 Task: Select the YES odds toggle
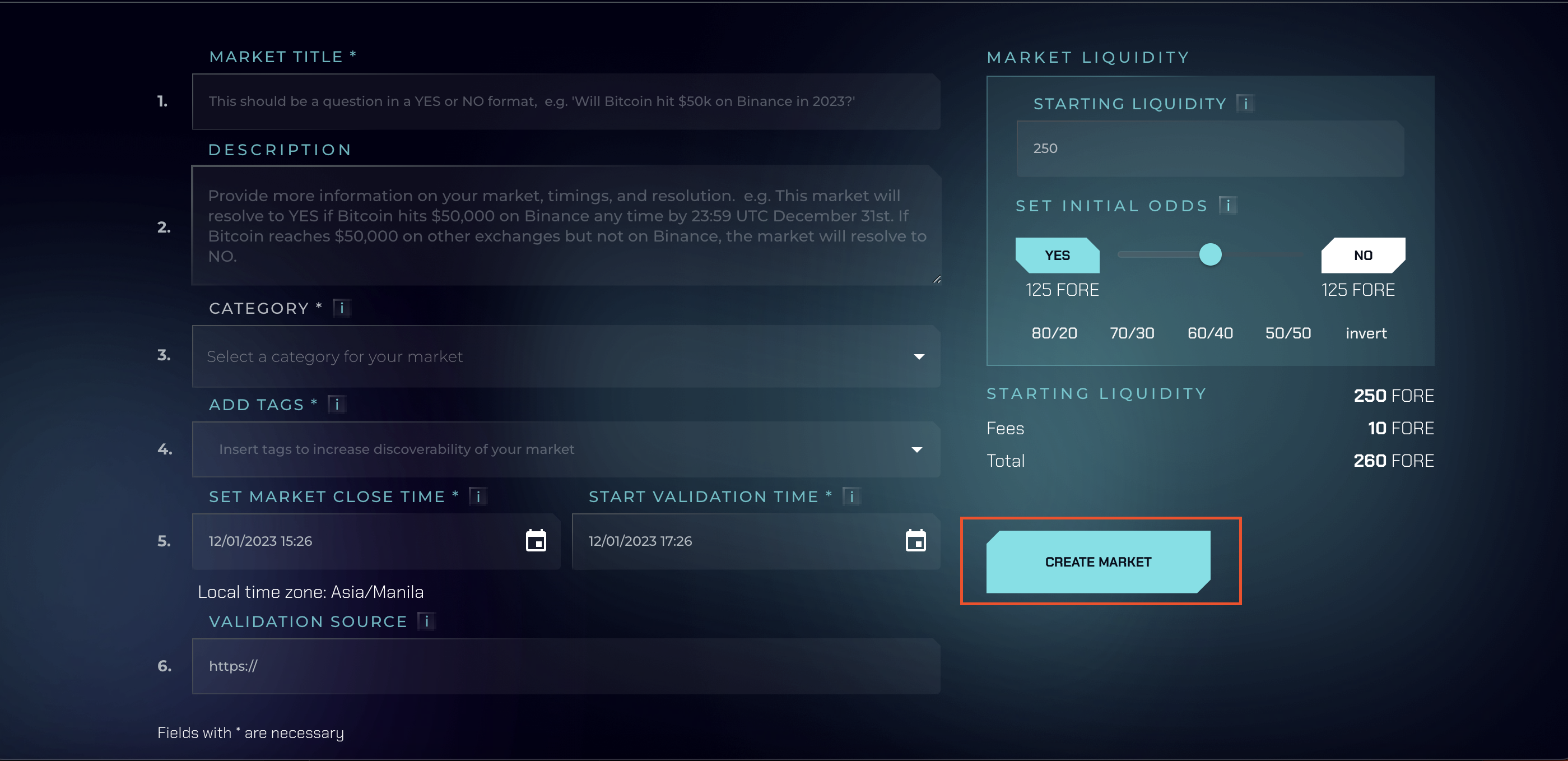[1057, 255]
